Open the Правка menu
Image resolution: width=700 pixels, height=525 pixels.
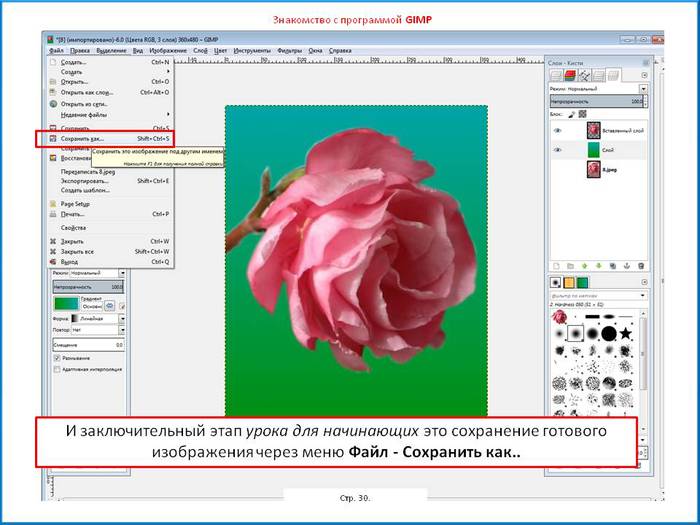click(80, 51)
